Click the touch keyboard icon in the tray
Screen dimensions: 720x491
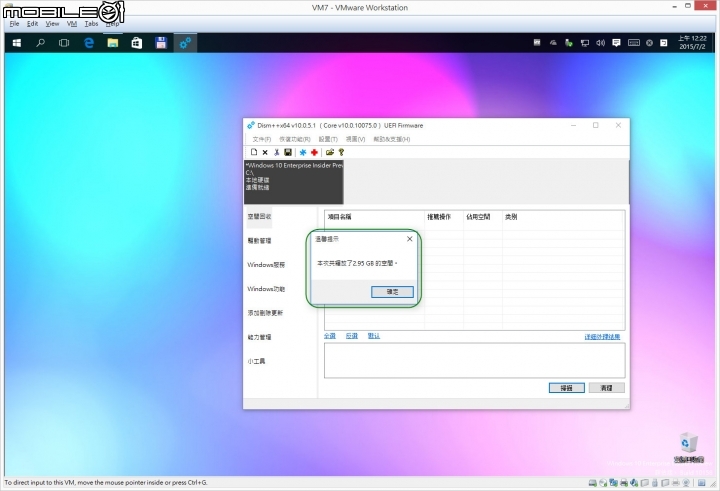pyautogui.click(x=634, y=43)
